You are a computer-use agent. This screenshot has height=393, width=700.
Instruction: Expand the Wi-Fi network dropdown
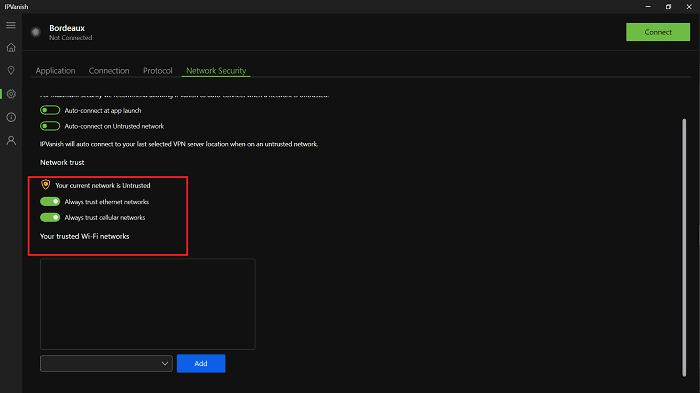coord(106,364)
